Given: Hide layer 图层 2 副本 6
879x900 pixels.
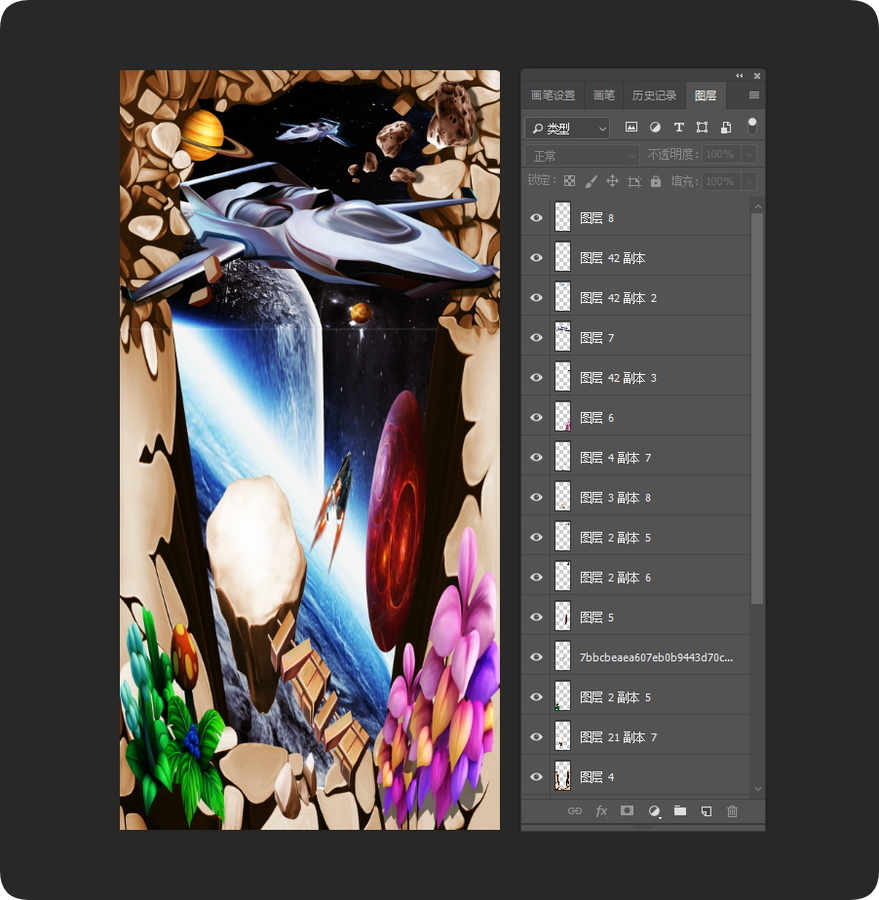Looking at the screenshot, I should (536, 577).
